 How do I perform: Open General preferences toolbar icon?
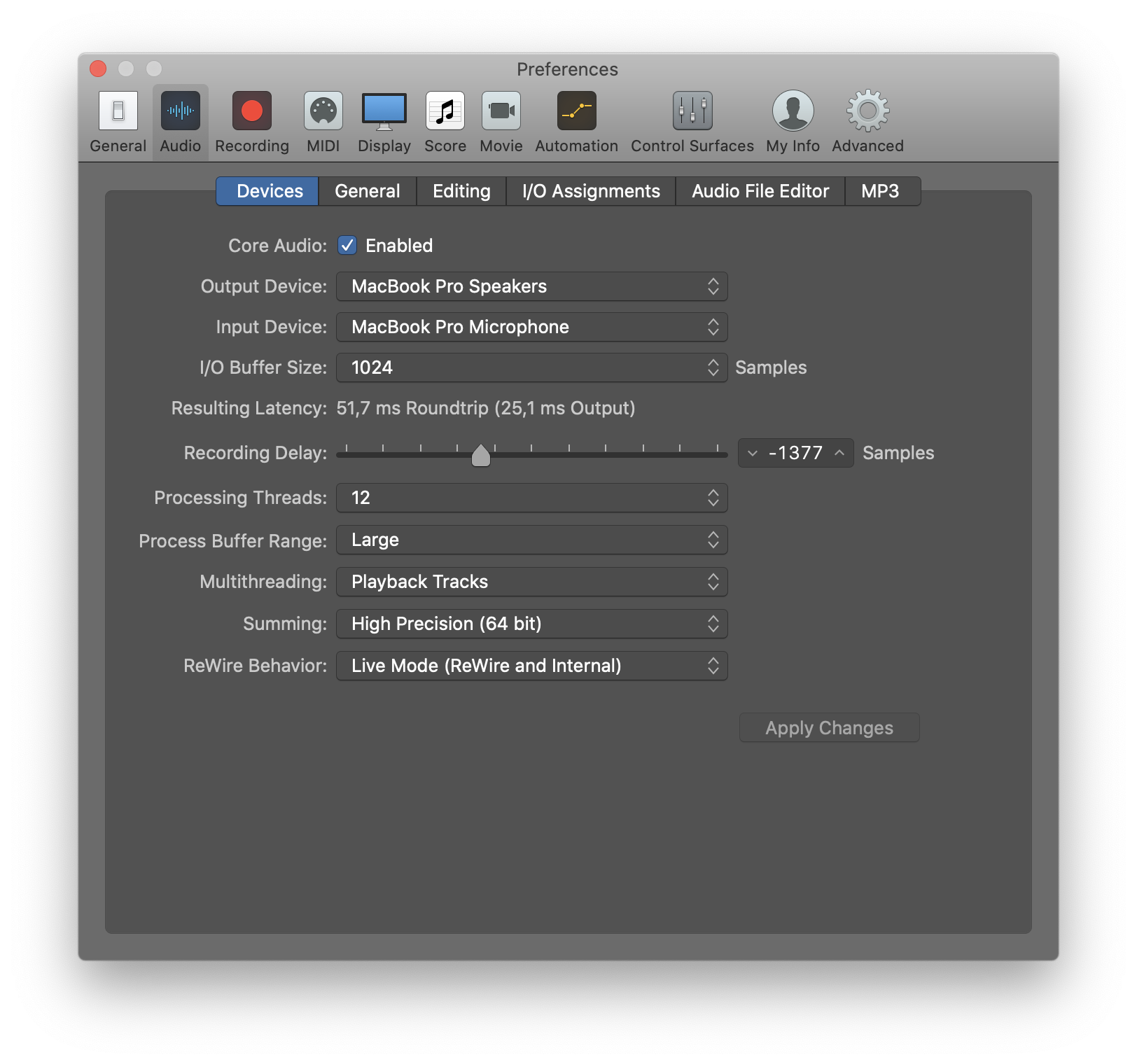coord(118,121)
